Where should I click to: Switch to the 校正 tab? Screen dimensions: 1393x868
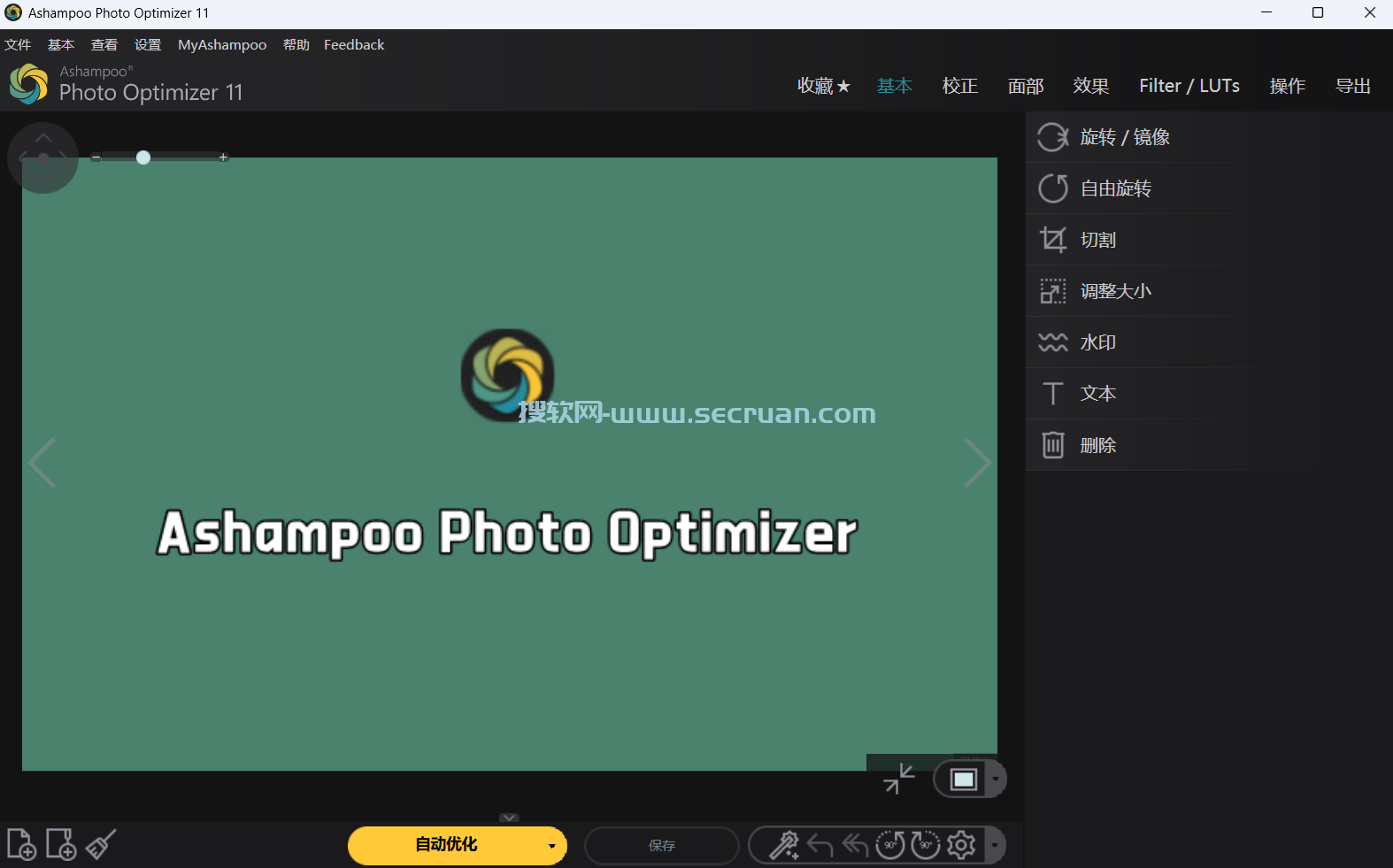tap(960, 86)
